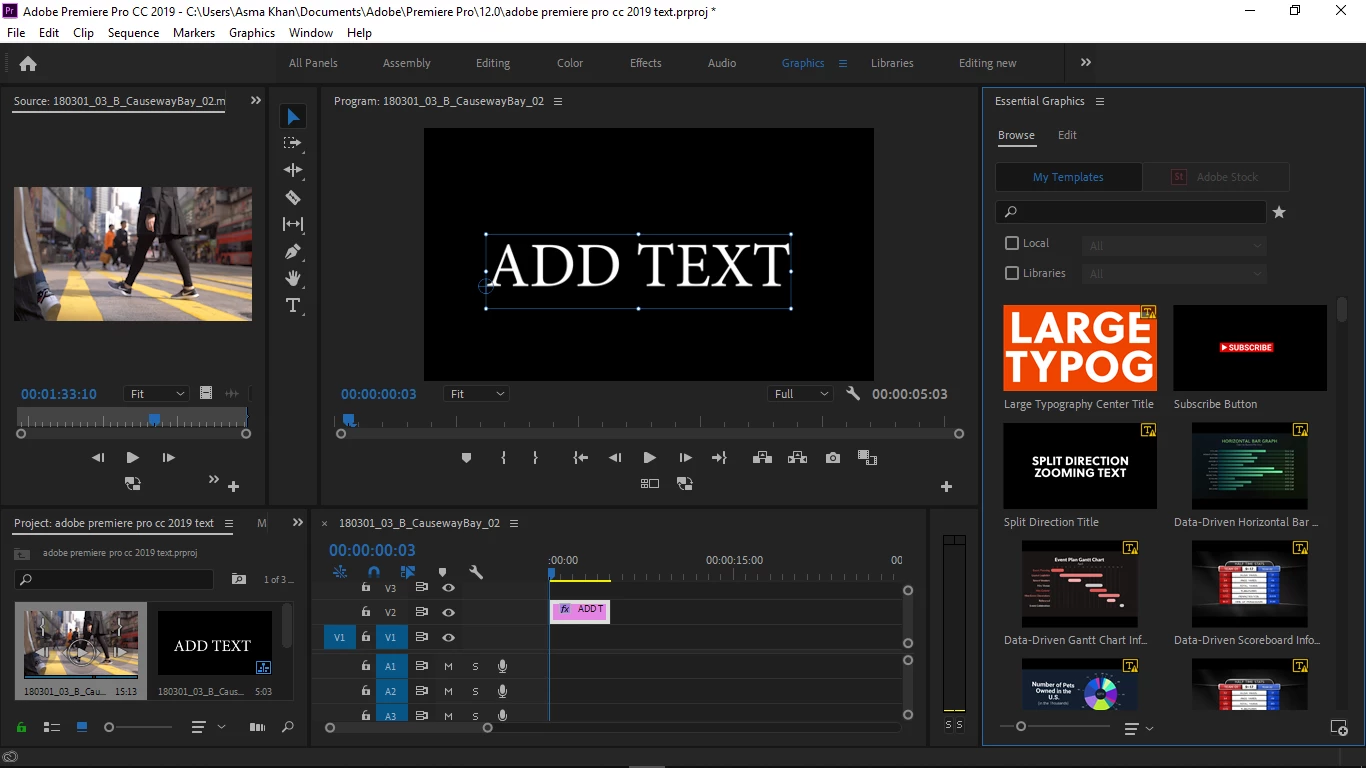
Task: Click Project panel zoom slider
Action: 109,727
